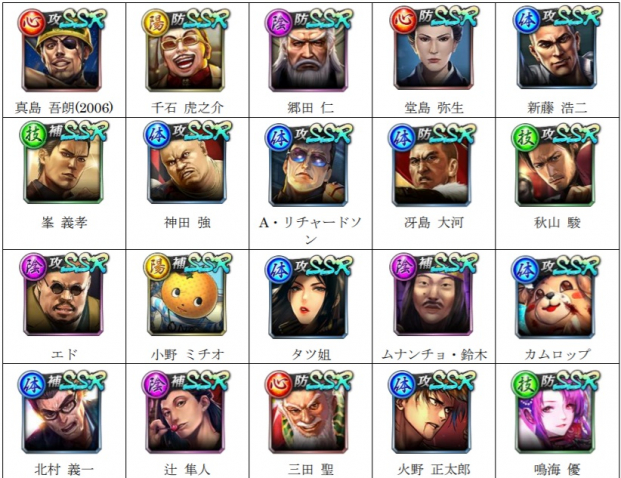Click the カムロップ bear mascot card
The height and width of the screenshot is (478, 621).
tap(555, 297)
